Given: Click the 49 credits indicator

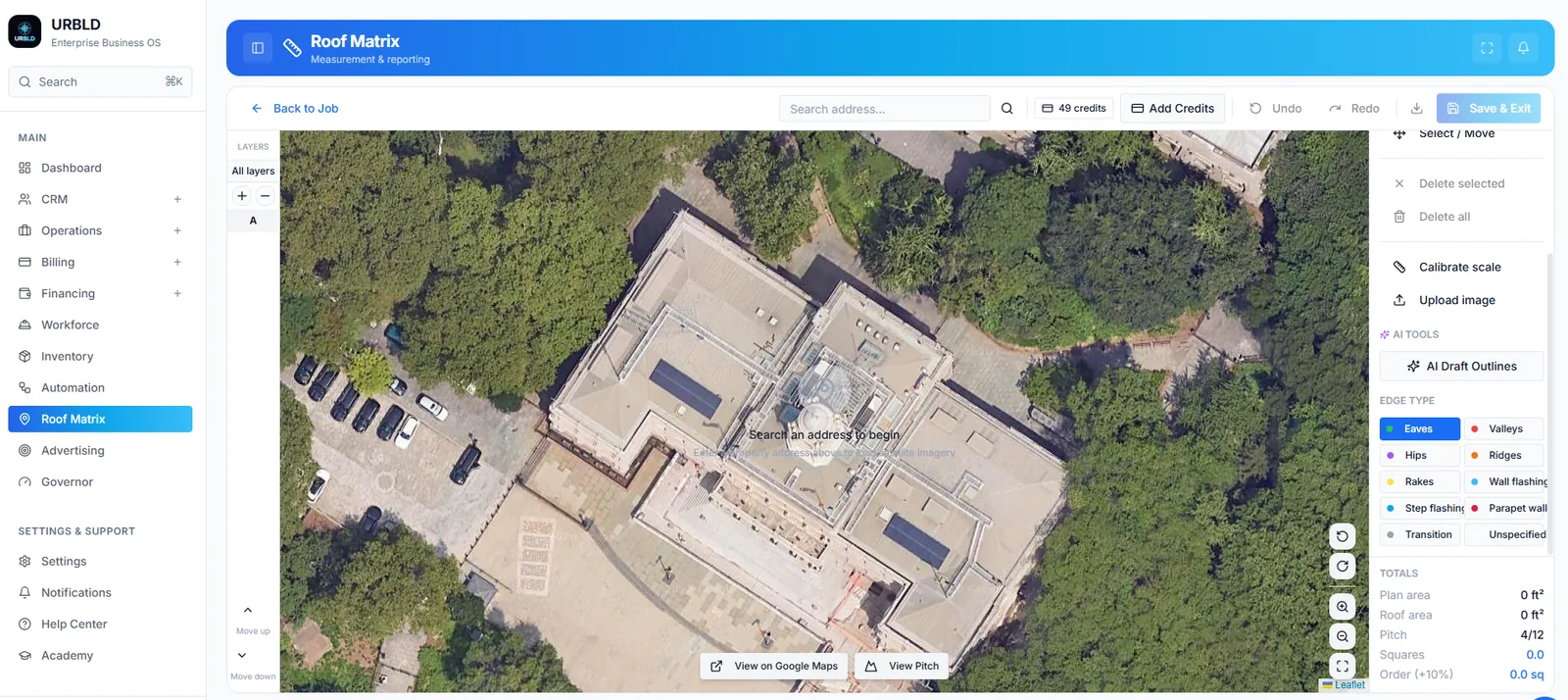Looking at the screenshot, I should coord(1073,109).
